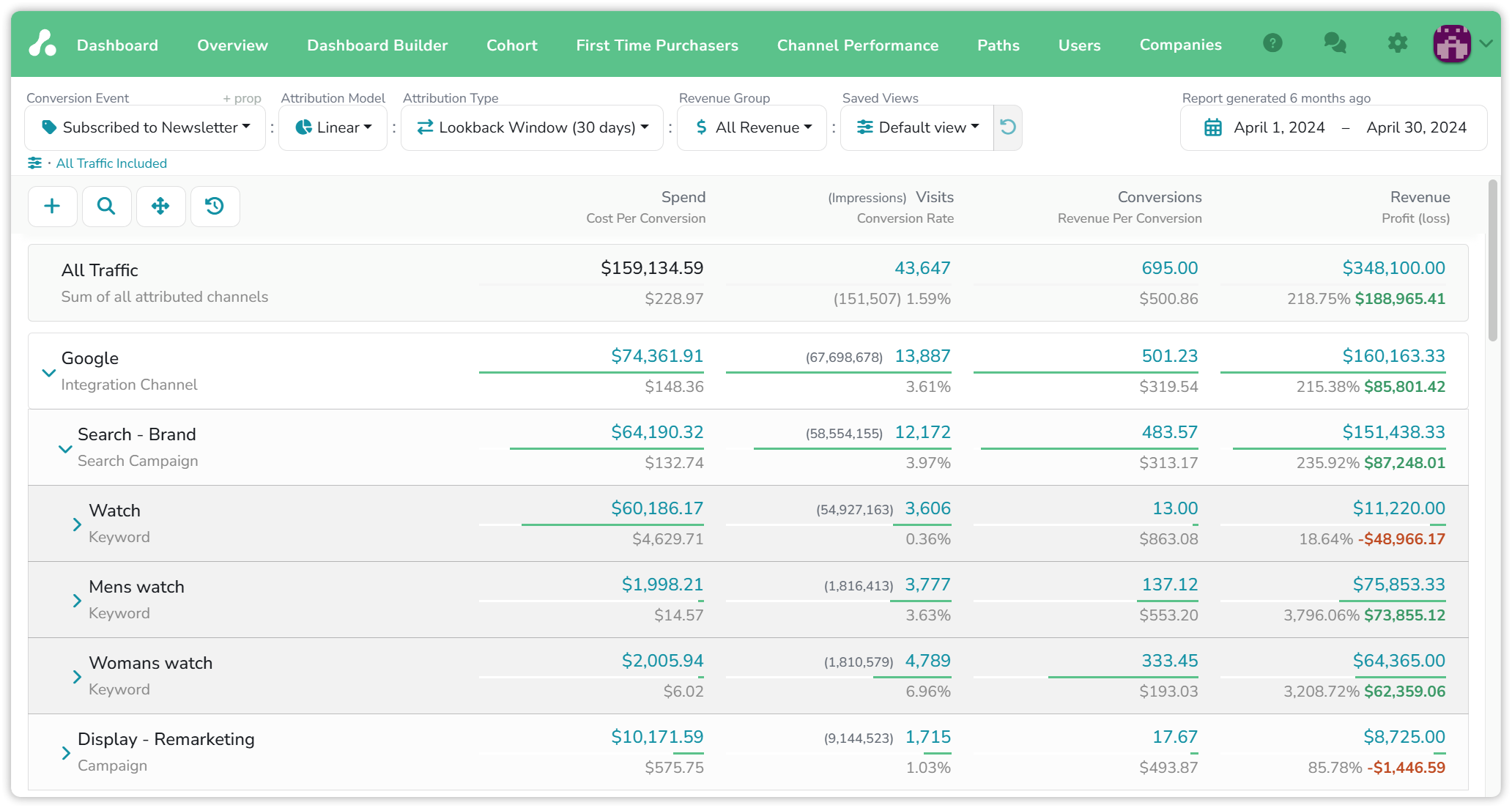Switch to the Cohort tab
The height and width of the screenshot is (808, 1512).
tap(512, 45)
